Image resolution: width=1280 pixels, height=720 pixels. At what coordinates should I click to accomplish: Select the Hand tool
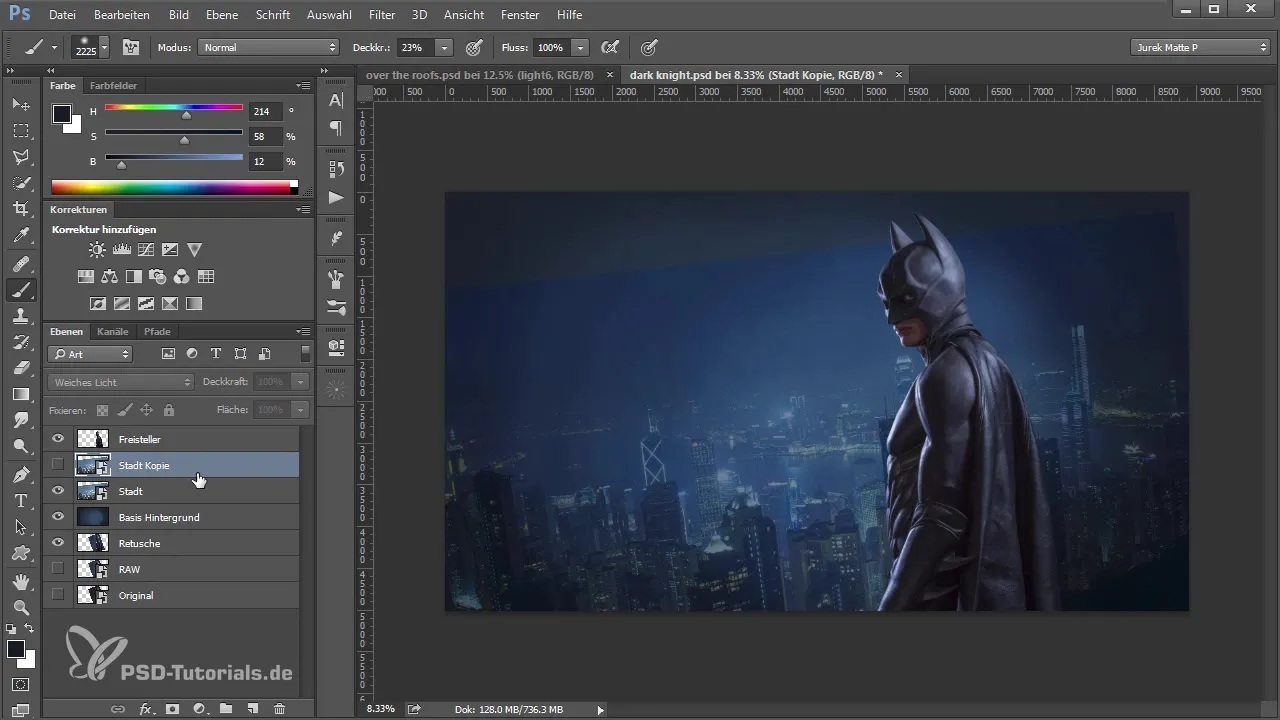pyautogui.click(x=20, y=580)
